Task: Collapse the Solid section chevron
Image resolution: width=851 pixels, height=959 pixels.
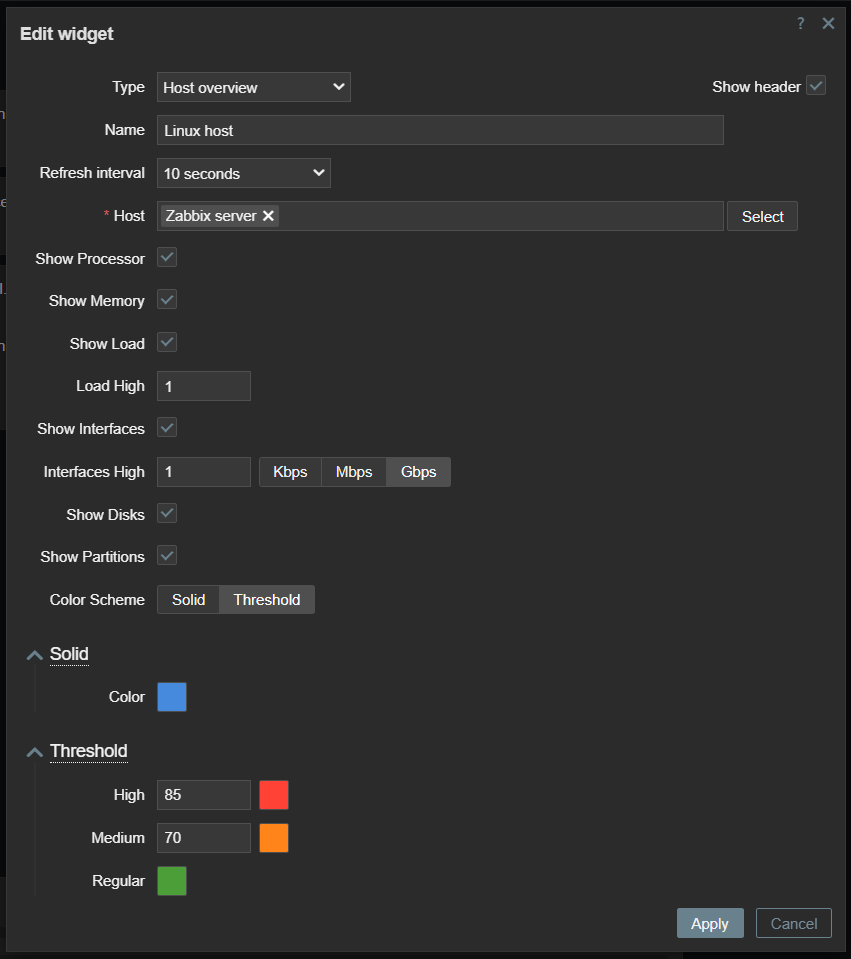Action: [x=35, y=655]
